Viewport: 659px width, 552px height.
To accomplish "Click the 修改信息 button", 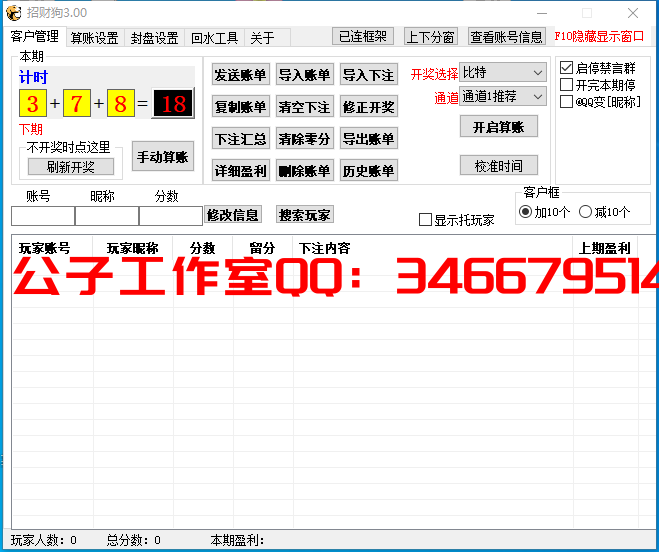I will pos(232,215).
